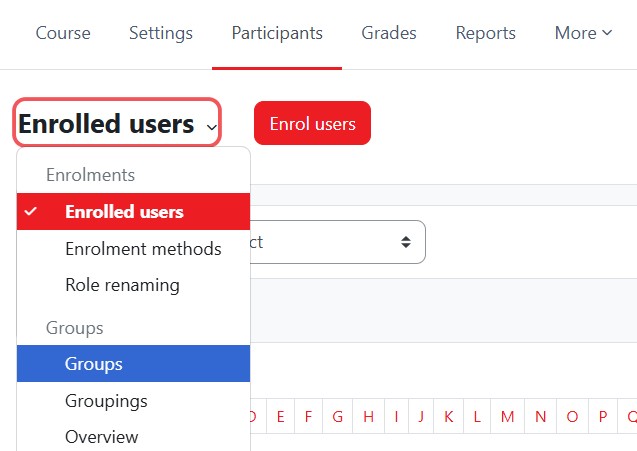The height and width of the screenshot is (451, 637).
Task: Open the Course tab
Action: pyautogui.click(x=63, y=33)
